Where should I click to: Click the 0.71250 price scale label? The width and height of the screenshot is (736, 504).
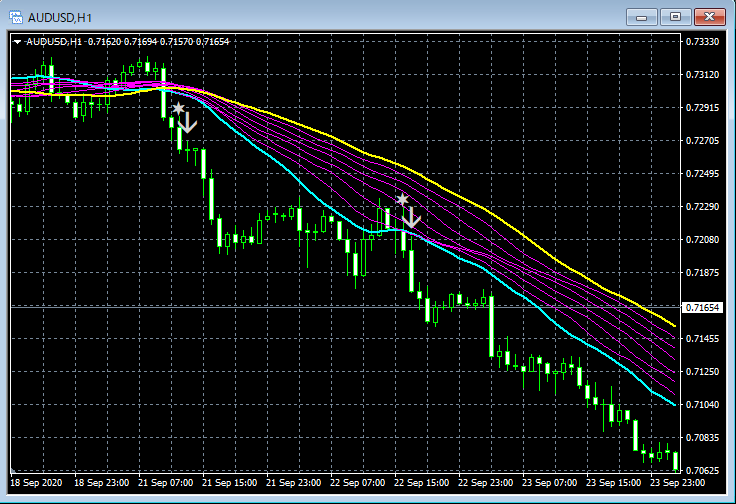coord(702,372)
